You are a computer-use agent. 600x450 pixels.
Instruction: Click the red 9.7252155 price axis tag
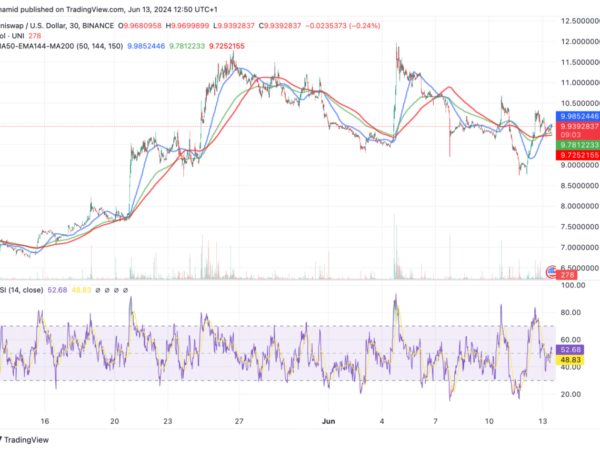(578, 155)
